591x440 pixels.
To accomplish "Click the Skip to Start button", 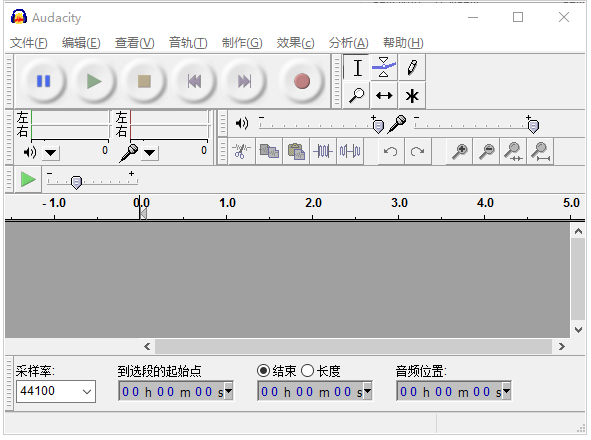I will pyautogui.click(x=194, y=81).
